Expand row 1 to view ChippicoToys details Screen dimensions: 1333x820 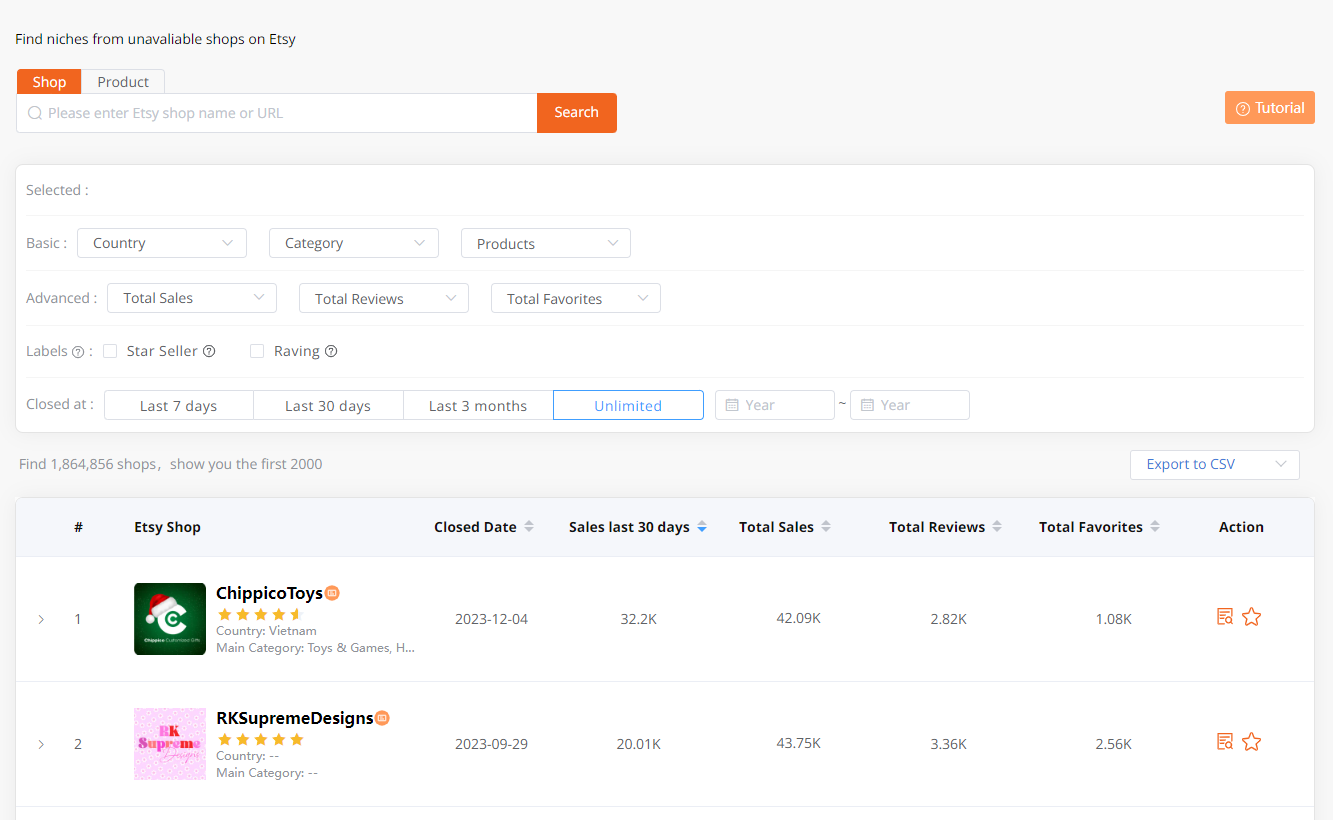pyautogui.click(x=41, y=619)
